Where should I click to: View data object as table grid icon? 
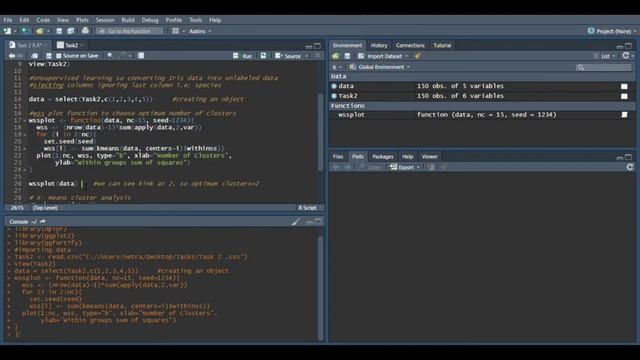pyautogui.click(x=624, y=86)
